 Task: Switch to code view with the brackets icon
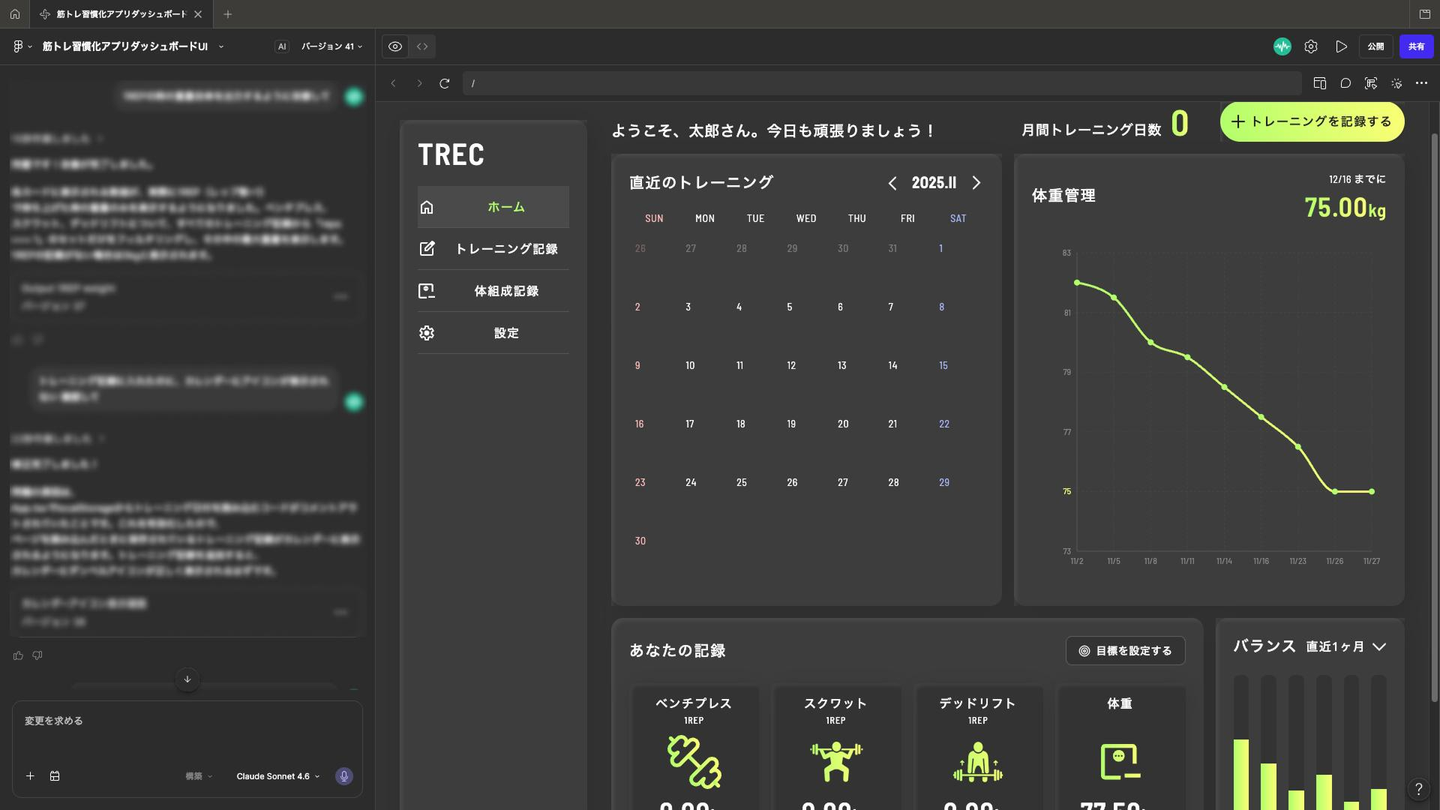(x=422, y=46)
